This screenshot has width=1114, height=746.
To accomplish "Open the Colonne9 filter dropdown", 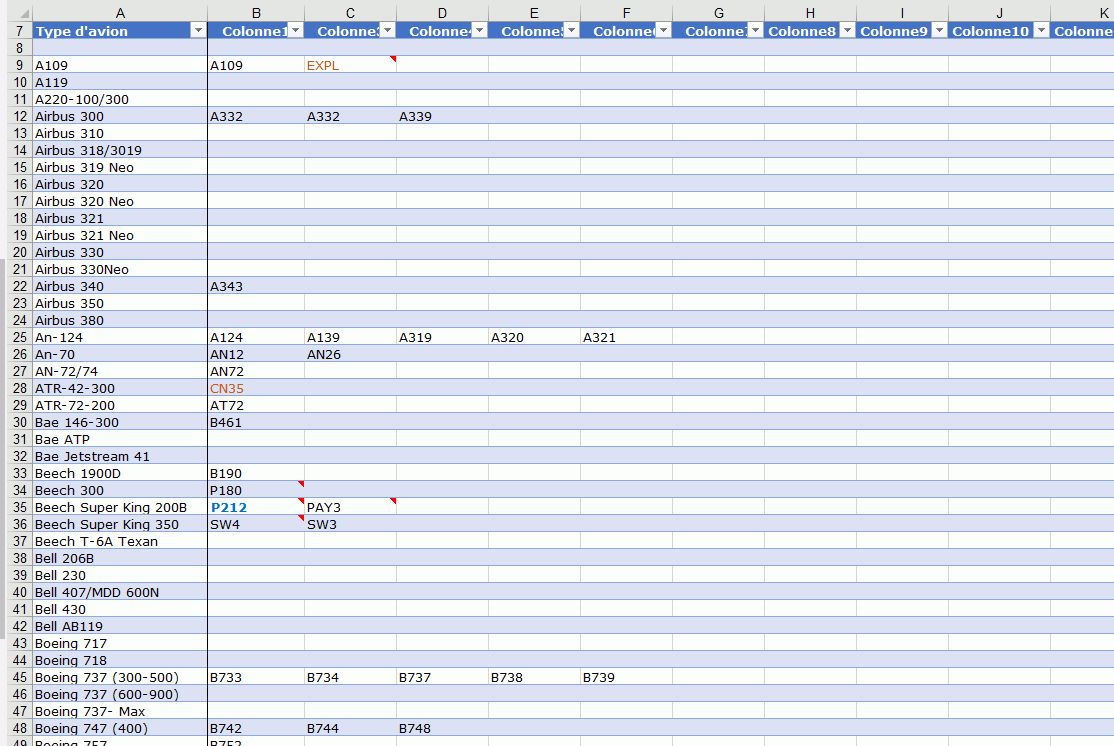I will tap(939, 31).
